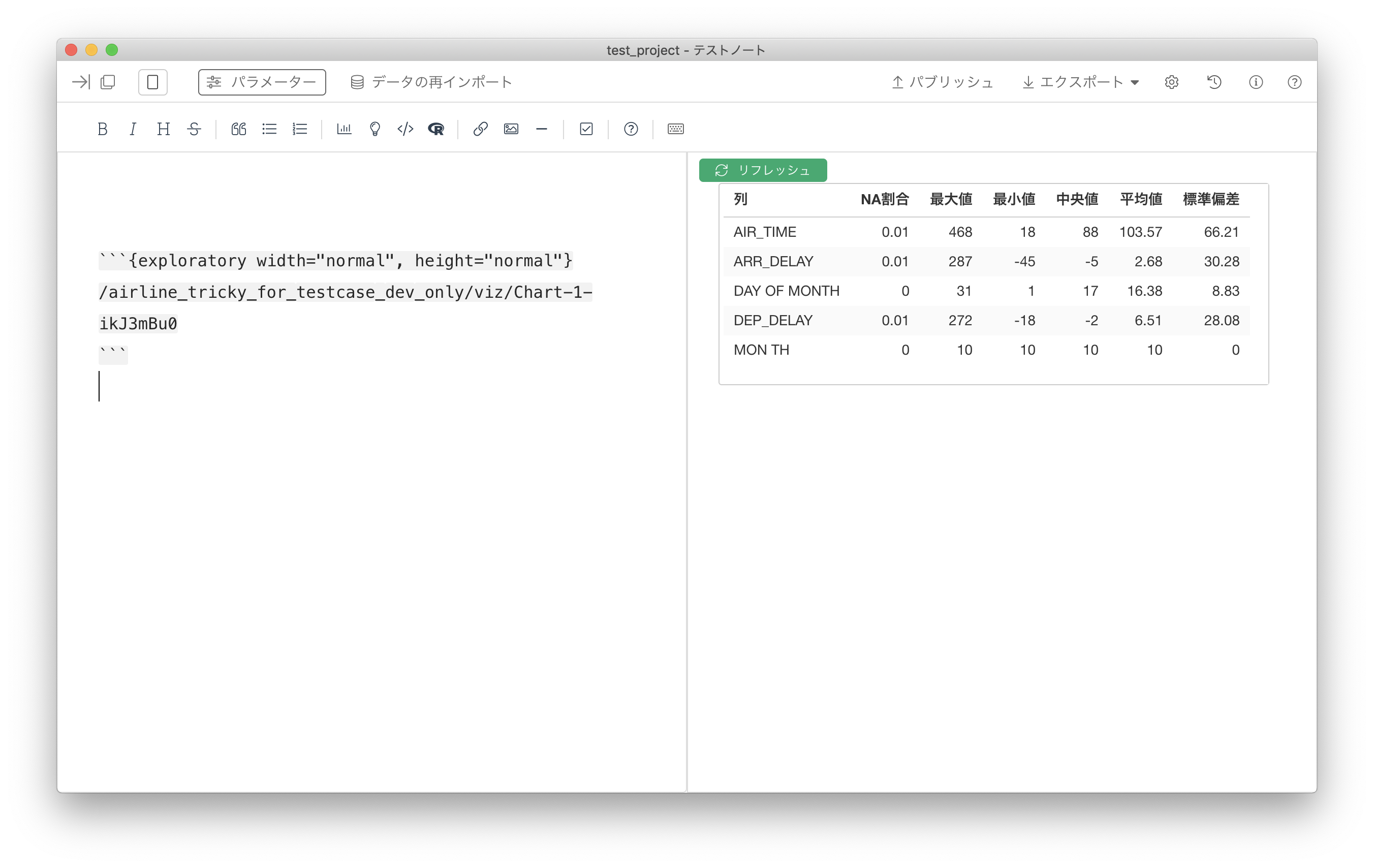The width and height of the screenshot is (1374, 868).
Task: Select the DAY OF MONTH row label
Action: tap(786, 291)
